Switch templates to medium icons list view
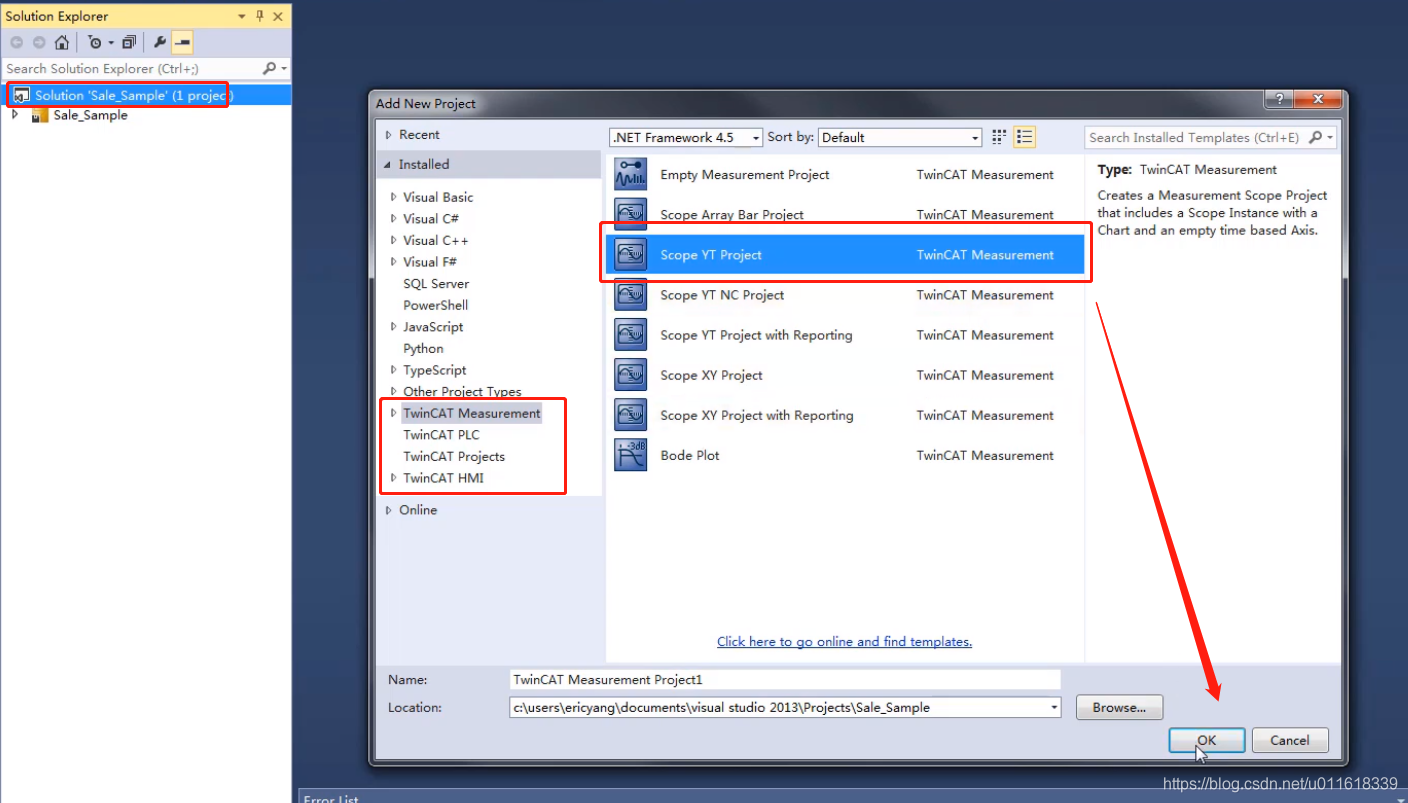The width and height of the screenshot is (1408, 803). [1024, 137]
